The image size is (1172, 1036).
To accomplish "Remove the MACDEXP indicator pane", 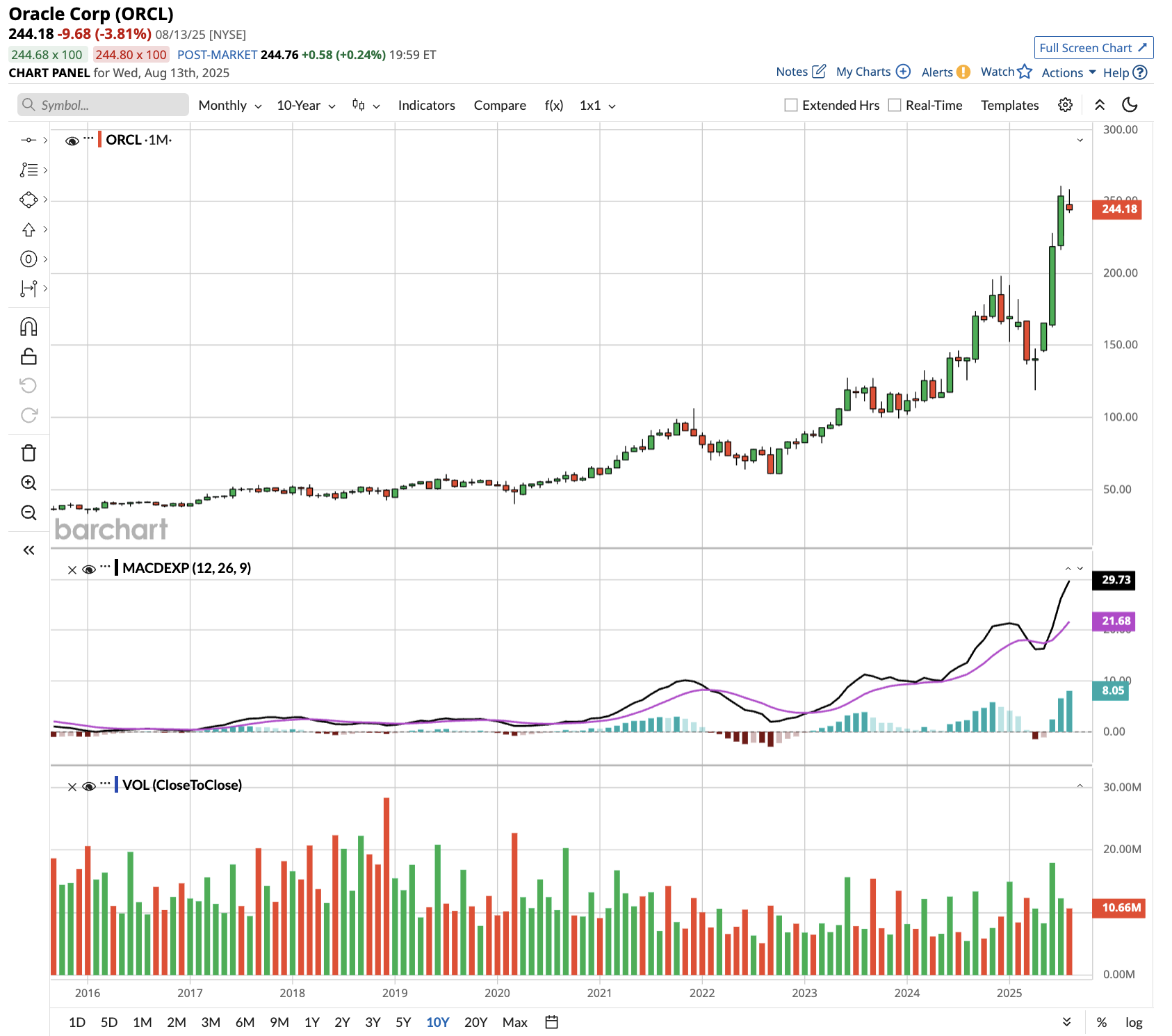I will pyautogui.click(x=72, y=570).
